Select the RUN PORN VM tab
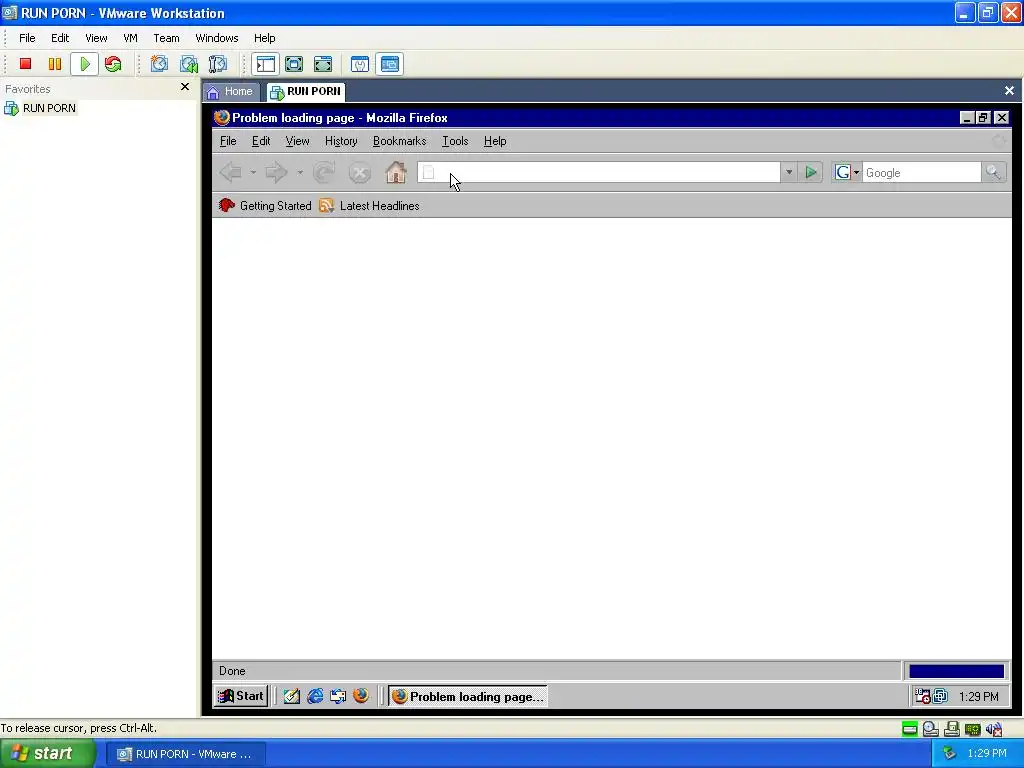 (306, 91)
